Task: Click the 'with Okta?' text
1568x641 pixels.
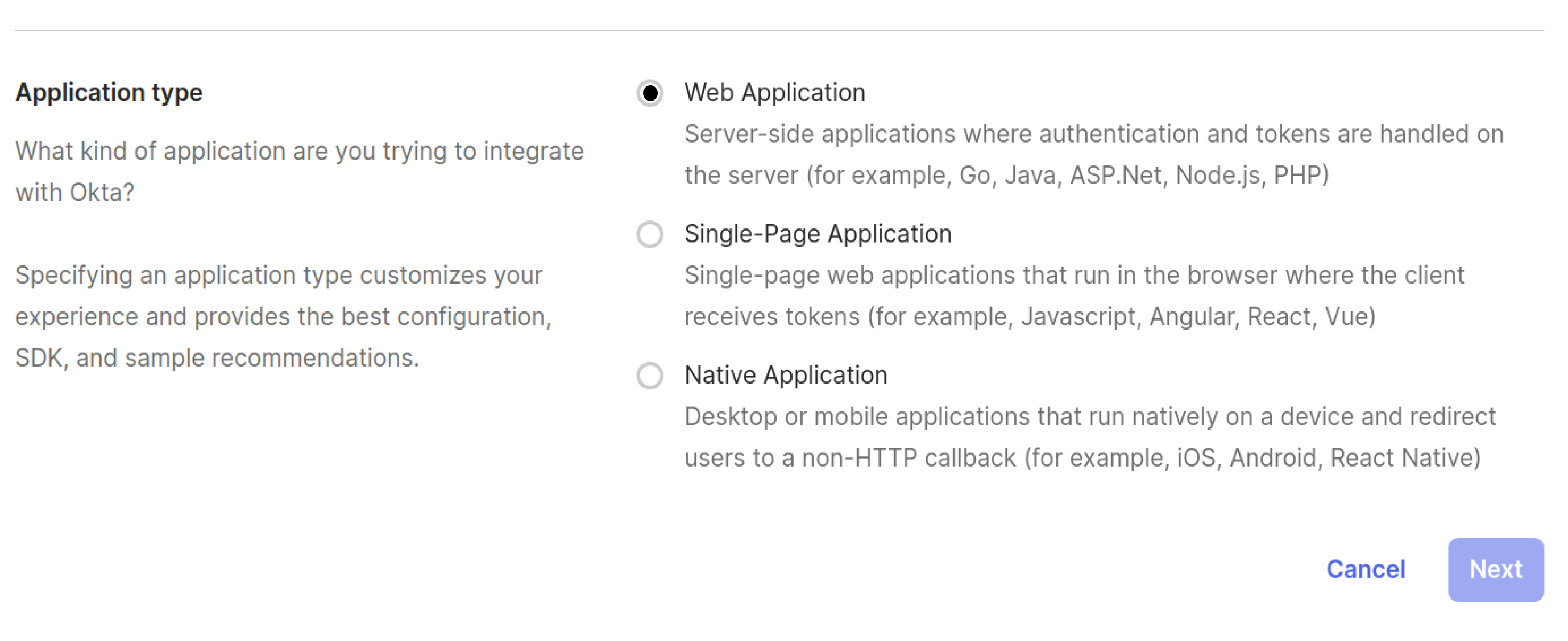Action: 74,192
